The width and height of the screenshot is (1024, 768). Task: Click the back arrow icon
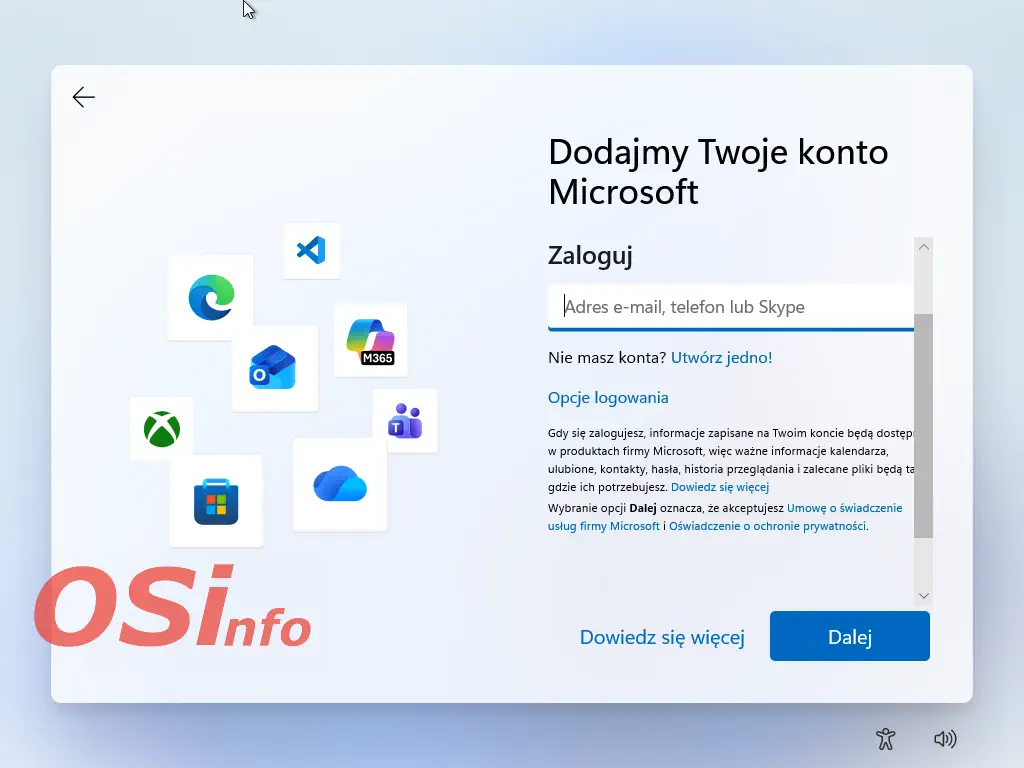pos(84,97)
